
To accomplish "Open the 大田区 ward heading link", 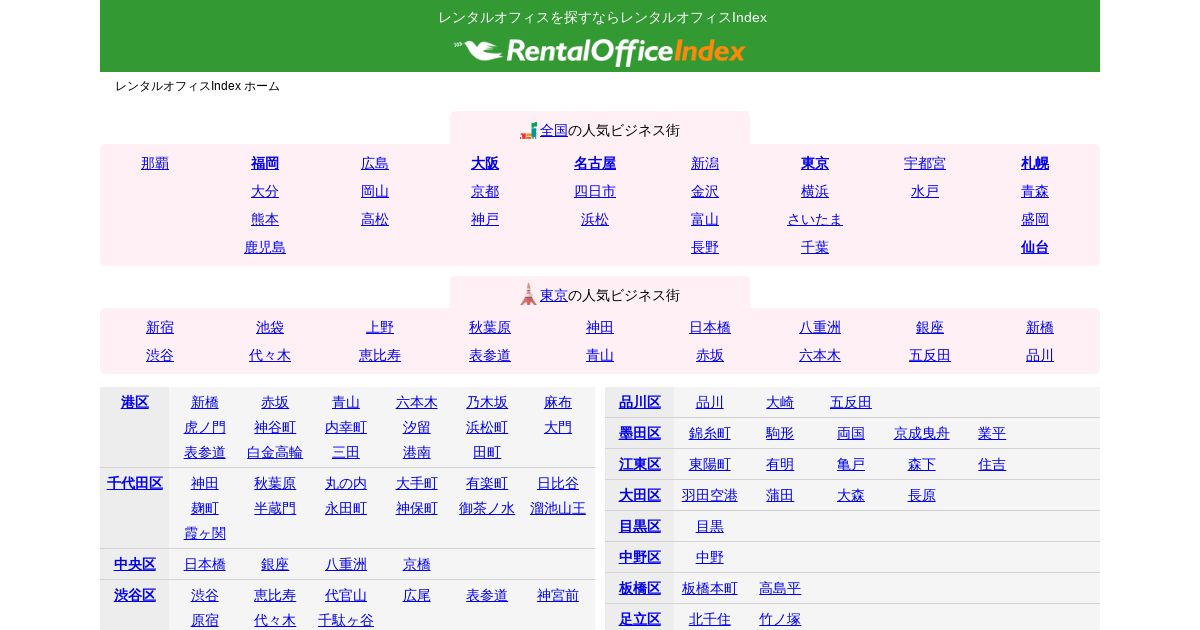I will [640, 495].
